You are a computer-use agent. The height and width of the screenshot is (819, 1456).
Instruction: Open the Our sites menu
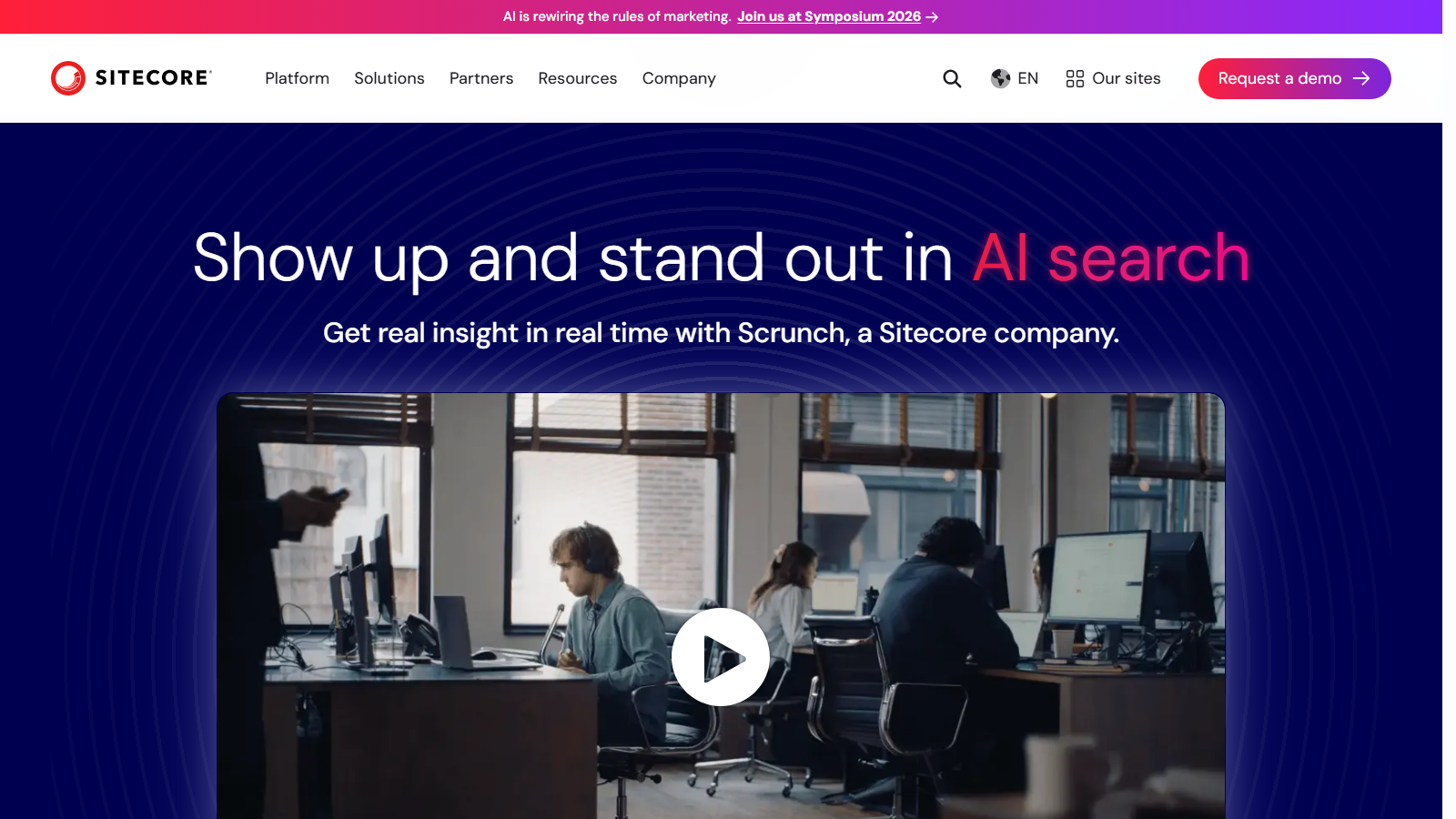pos(1113,78)
